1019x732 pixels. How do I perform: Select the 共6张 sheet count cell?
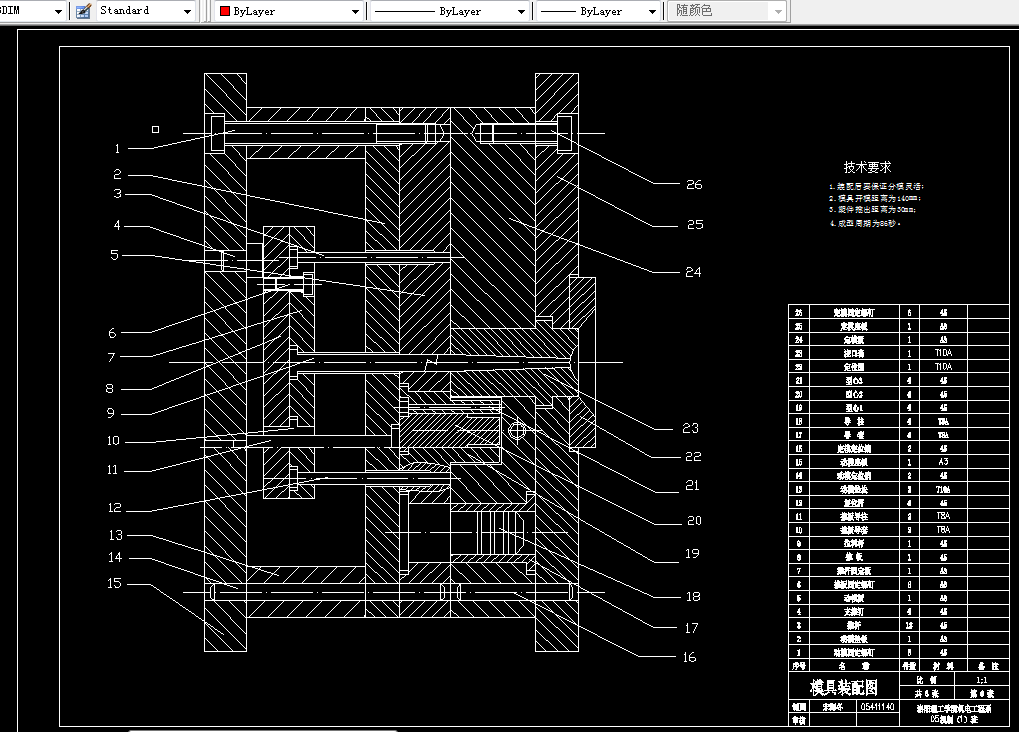927,693
